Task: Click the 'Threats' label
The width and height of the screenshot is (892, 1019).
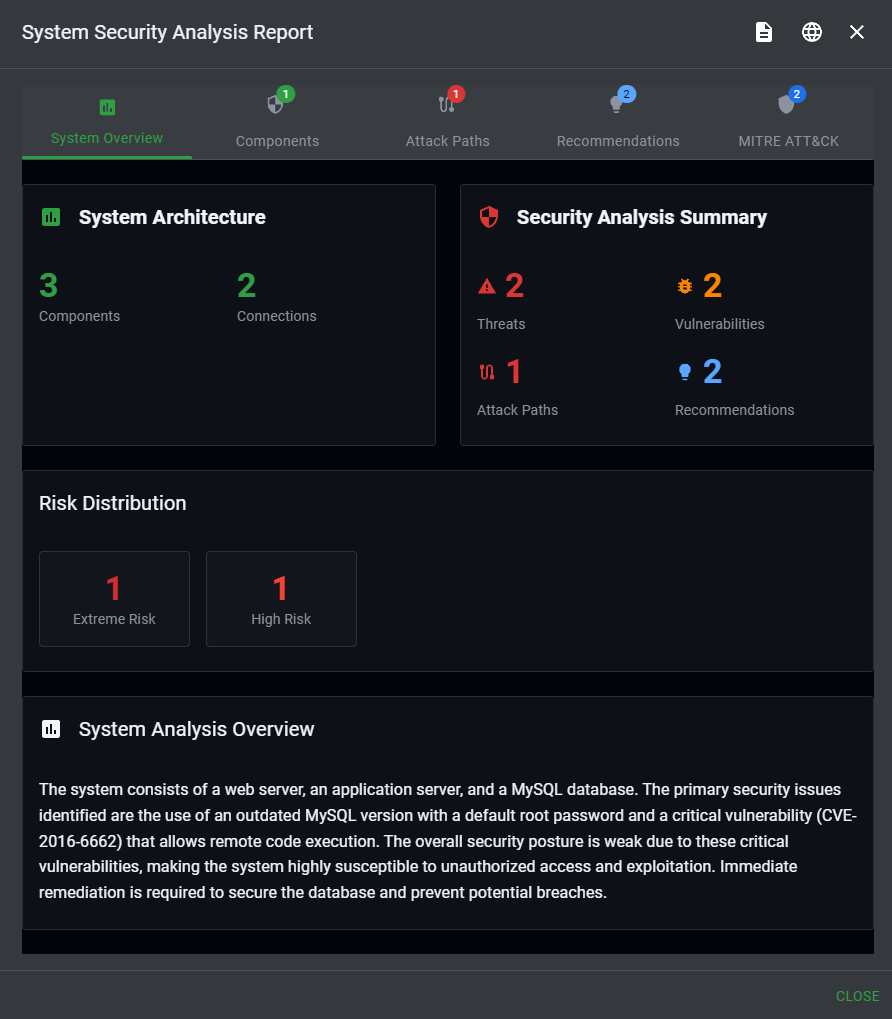Action: click(x=501, y=324)
